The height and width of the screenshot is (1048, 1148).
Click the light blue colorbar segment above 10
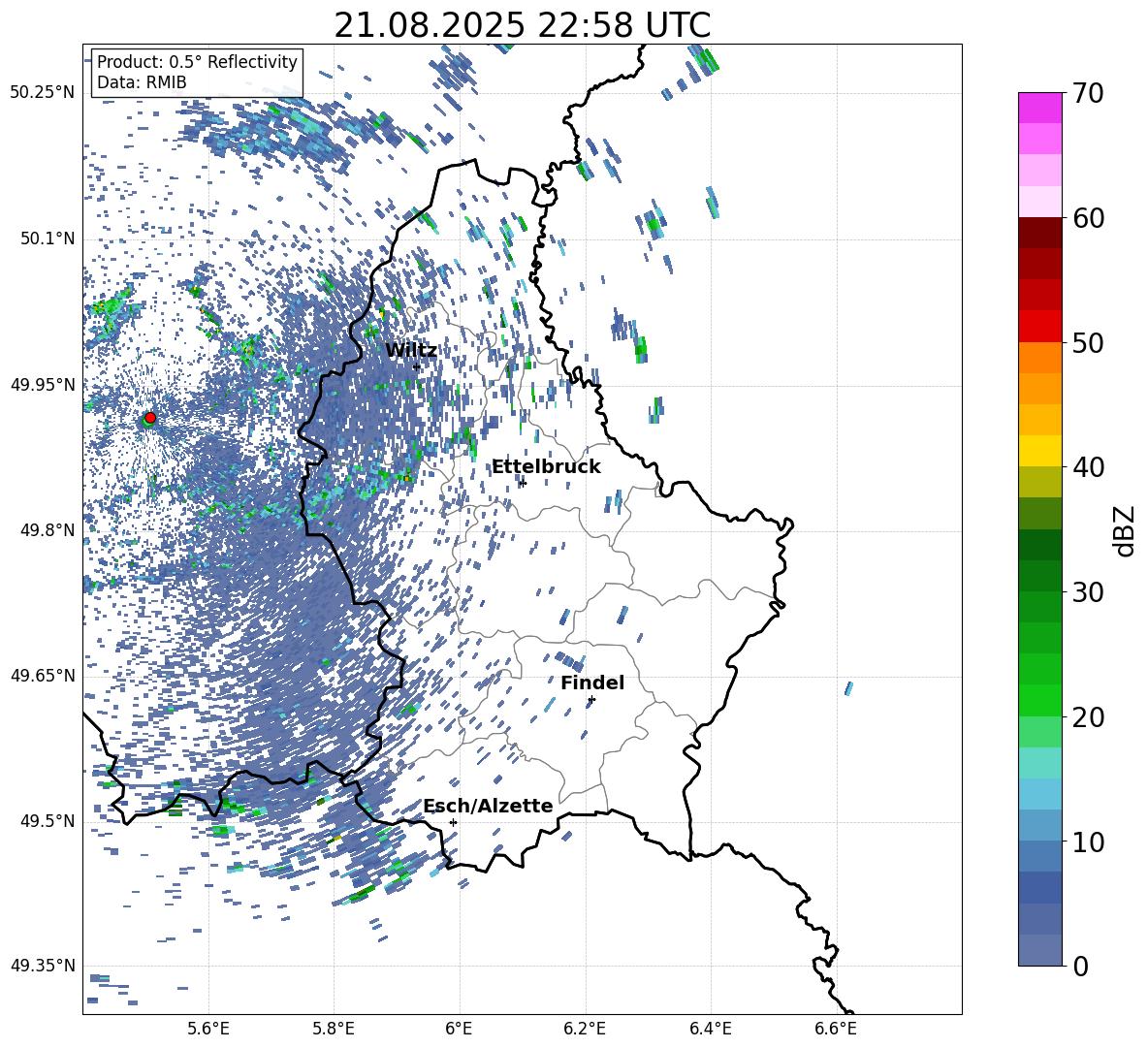click(1039, 794)
